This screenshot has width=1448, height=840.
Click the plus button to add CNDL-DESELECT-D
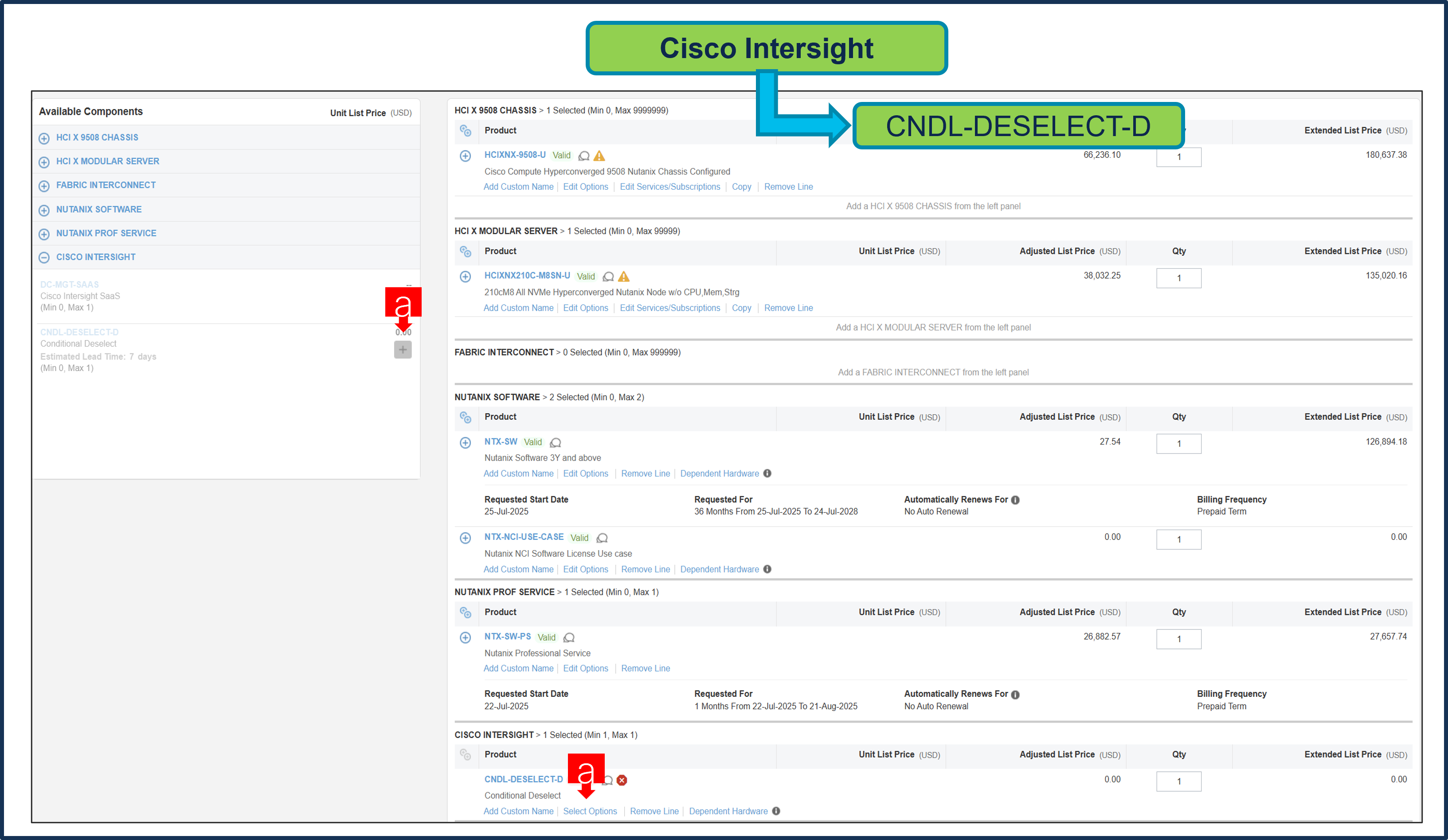[403, 349]
